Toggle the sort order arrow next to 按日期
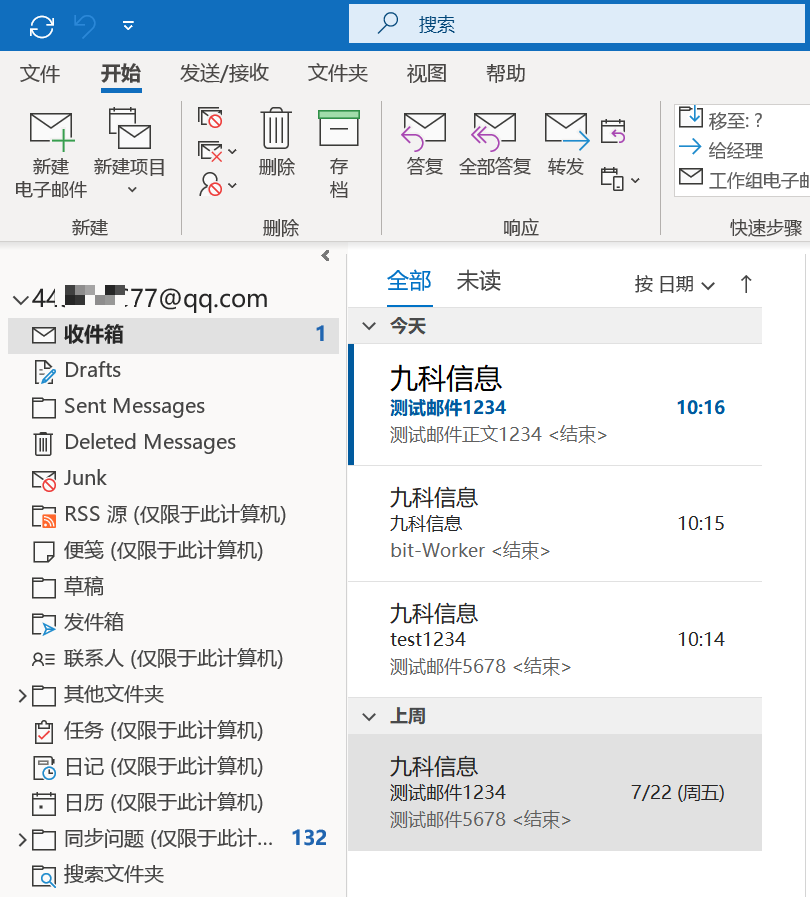 pos(745,284)
